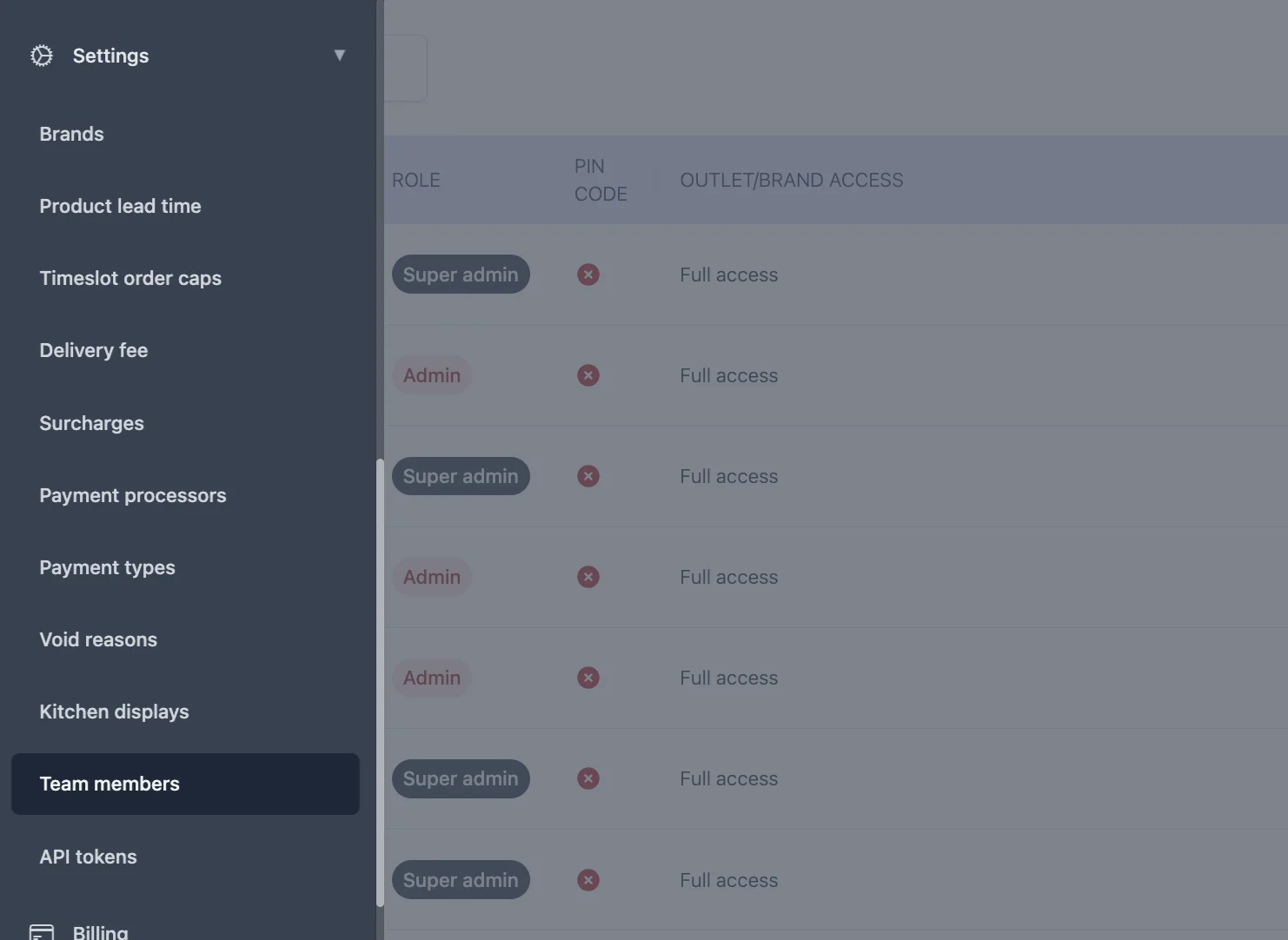This screenshot has width=1288, height=940.
Task: Click the PIN CODE column header
Action: coord(601,180)
